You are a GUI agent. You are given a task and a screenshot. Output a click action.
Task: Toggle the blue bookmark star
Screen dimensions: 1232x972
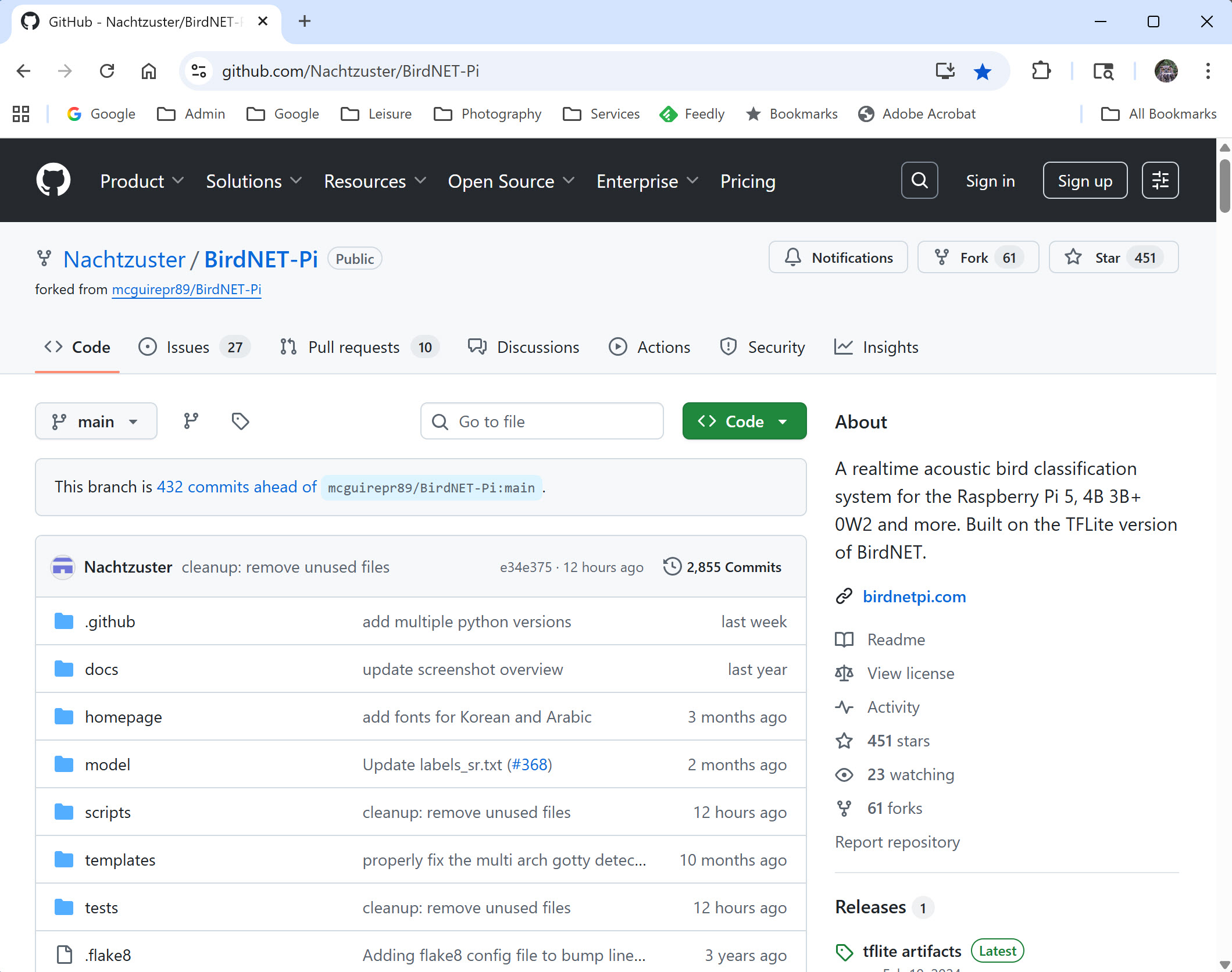click(x=983, y=71)
